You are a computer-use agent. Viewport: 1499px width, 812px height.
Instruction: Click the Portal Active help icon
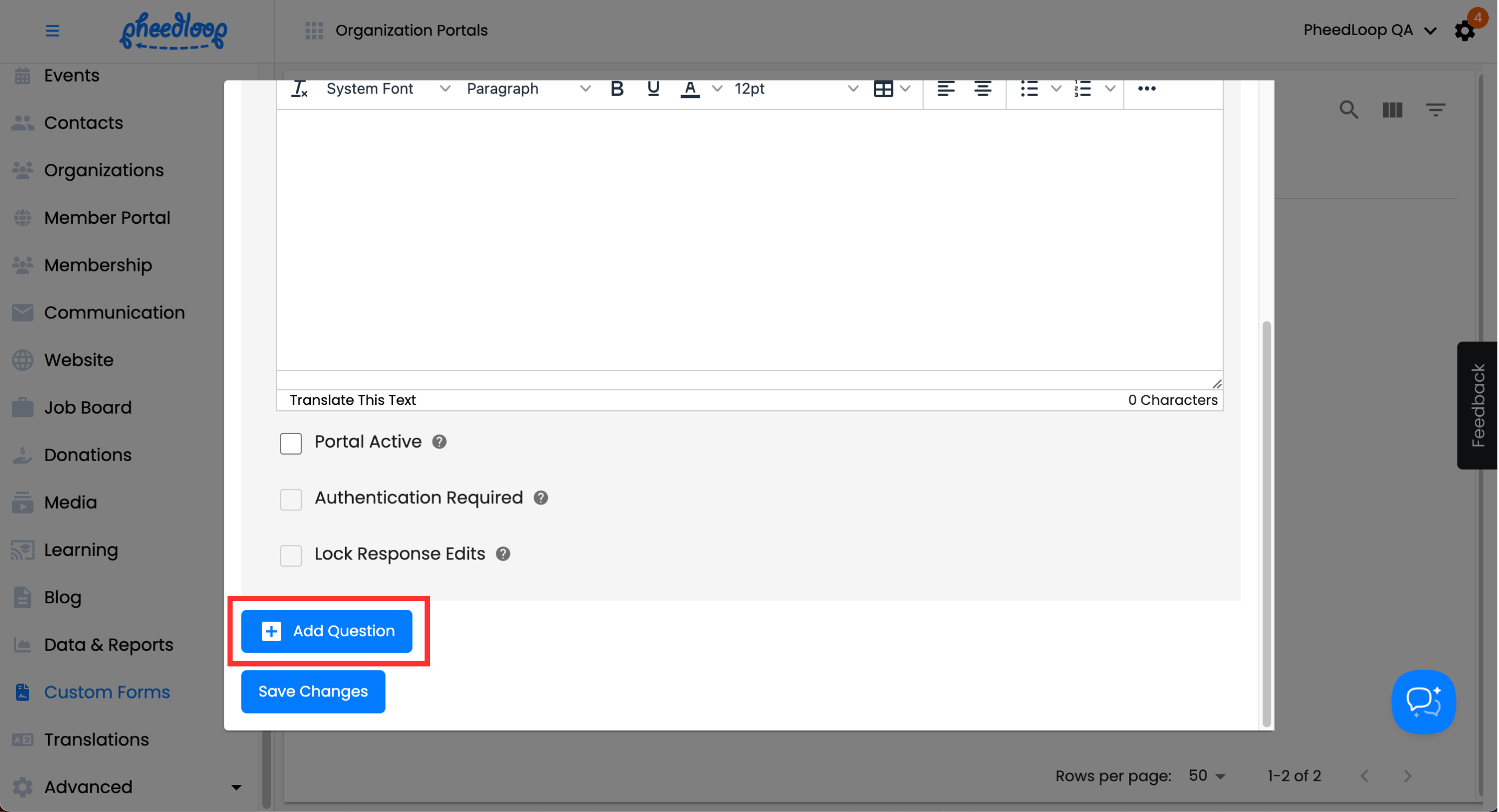[439, 442]
